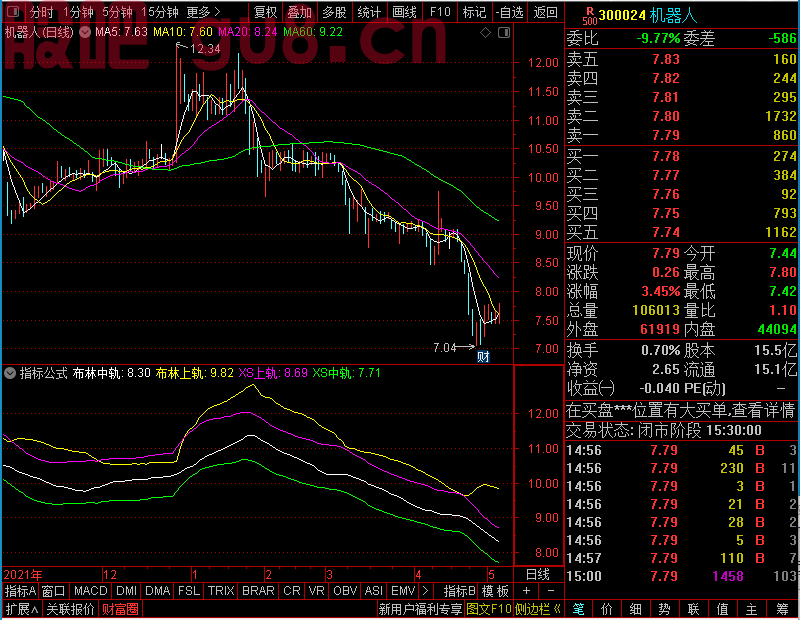Switch indicator to VR

click(316, 591)
